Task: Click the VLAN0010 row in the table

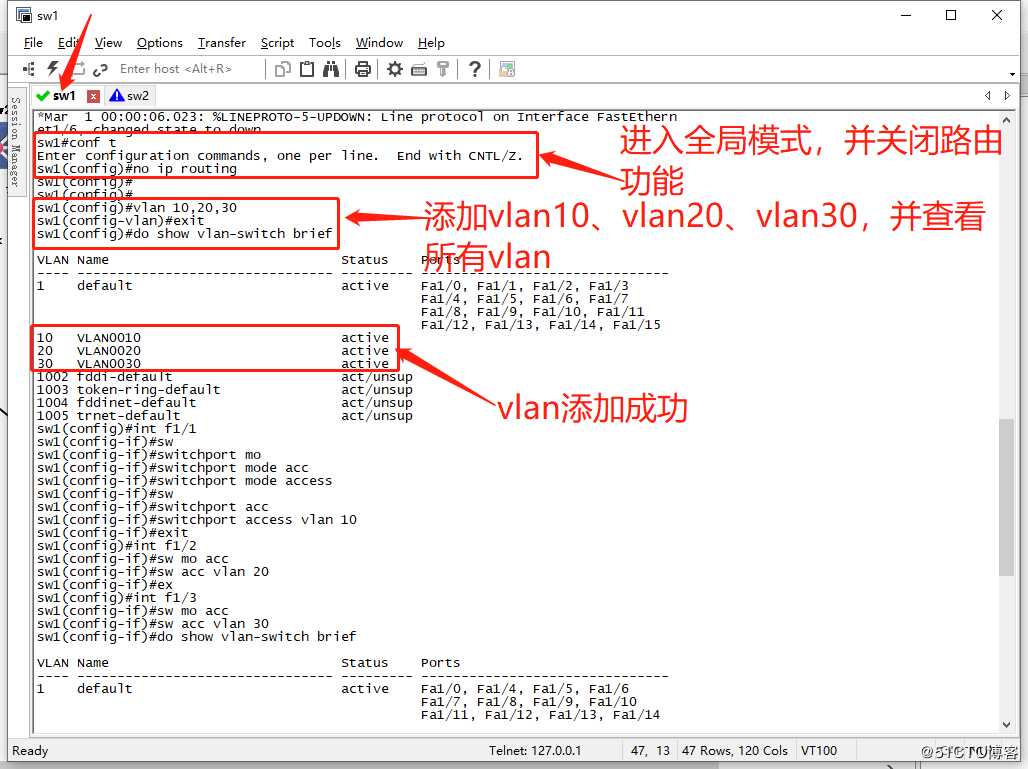Action: click(x=212, y=338)
